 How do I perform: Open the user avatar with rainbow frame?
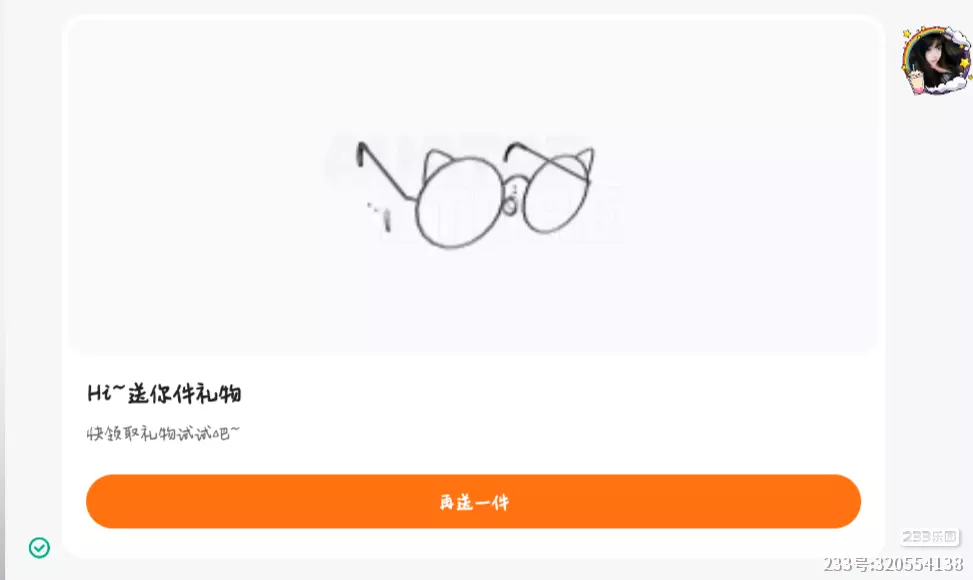click(x=936, y=61)
